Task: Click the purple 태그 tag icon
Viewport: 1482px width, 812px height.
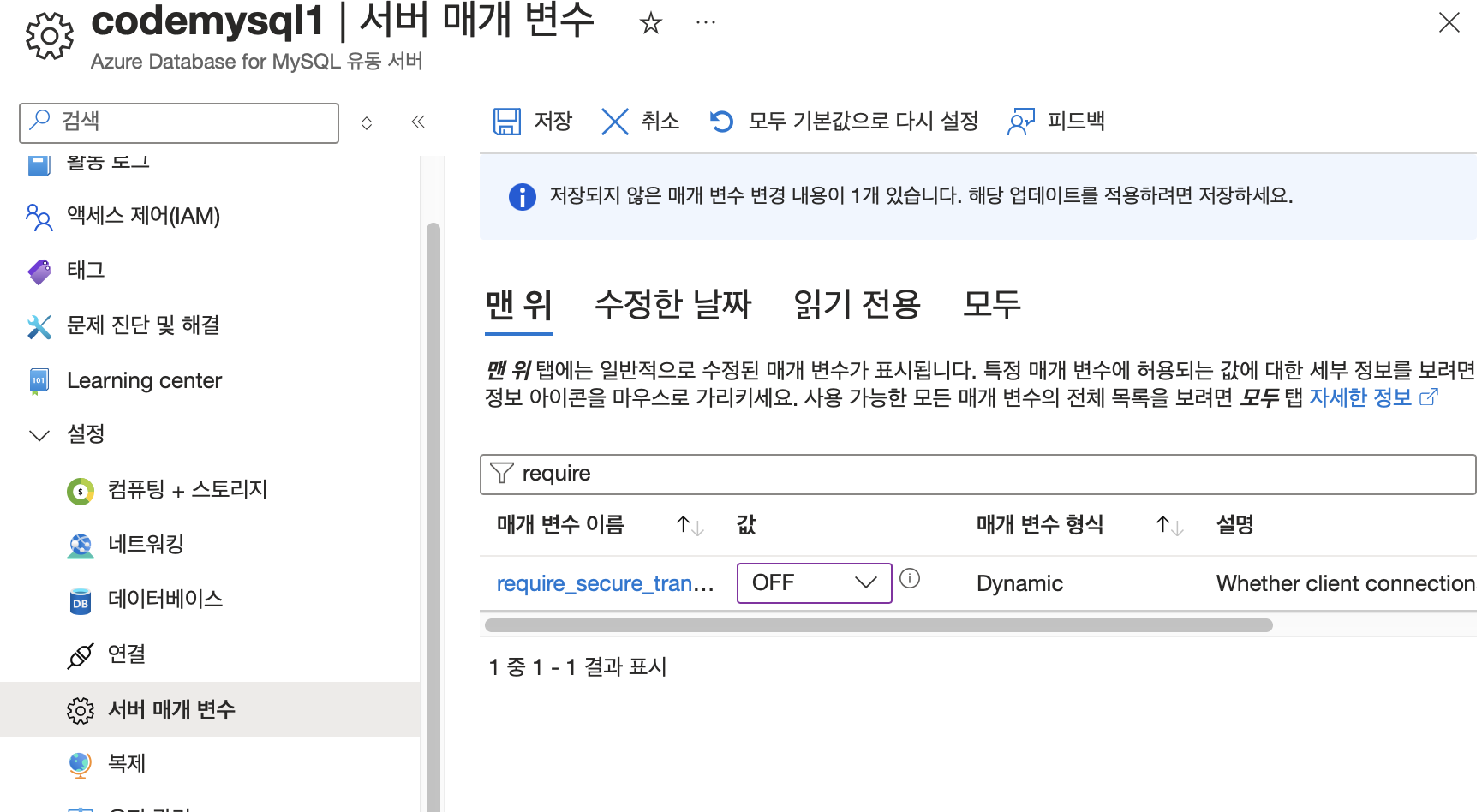Action: click(x=39, y=272)
